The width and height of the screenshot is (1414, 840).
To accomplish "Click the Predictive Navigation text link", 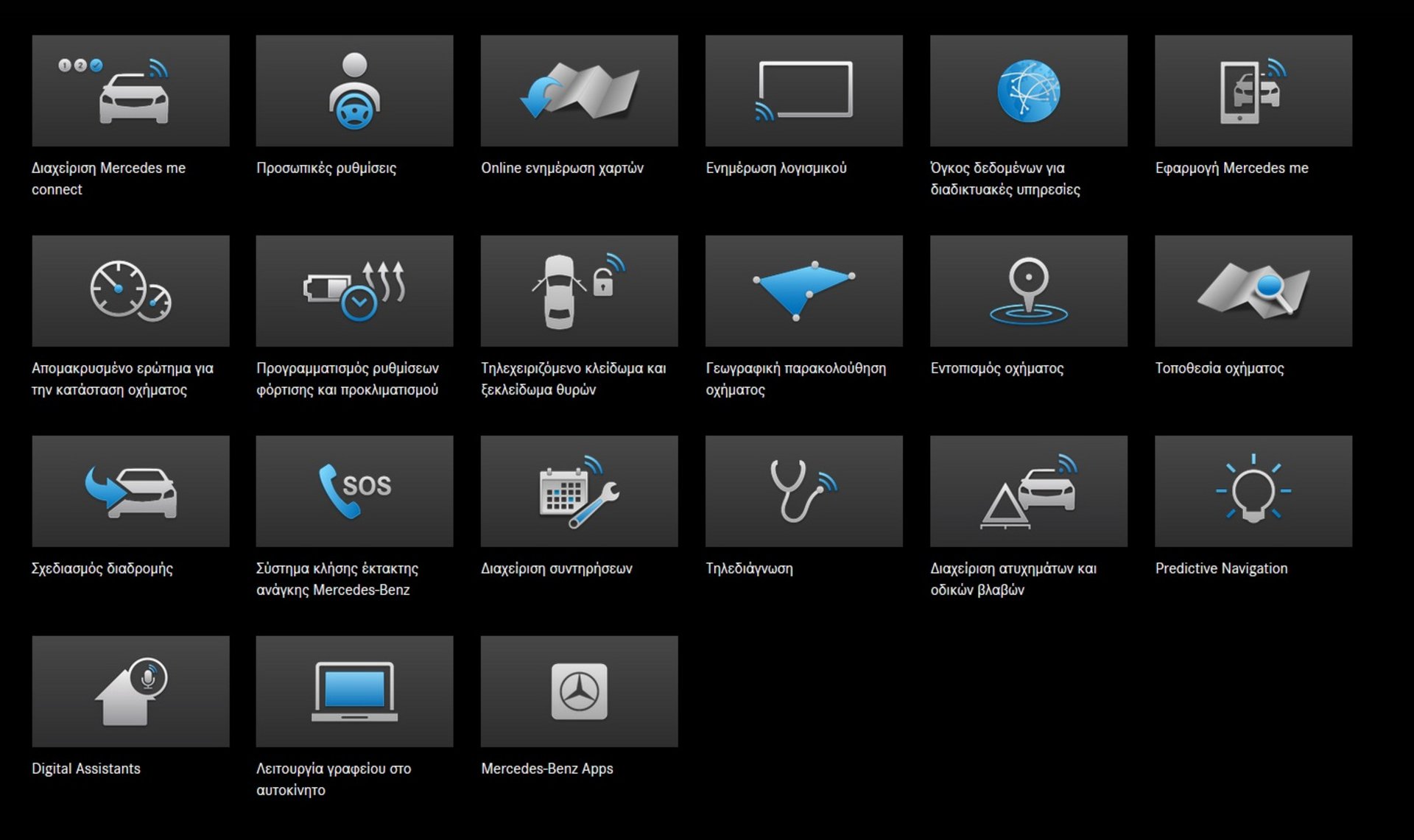I will coord(1221,568).
